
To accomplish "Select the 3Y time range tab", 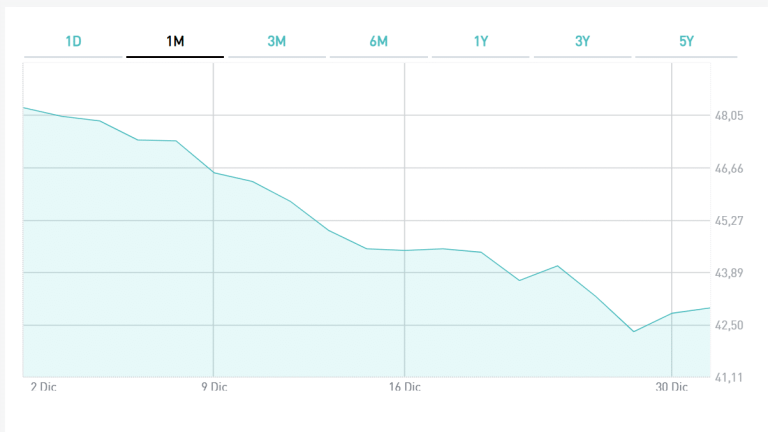I will pyautogui.click(x=583, y=41).
